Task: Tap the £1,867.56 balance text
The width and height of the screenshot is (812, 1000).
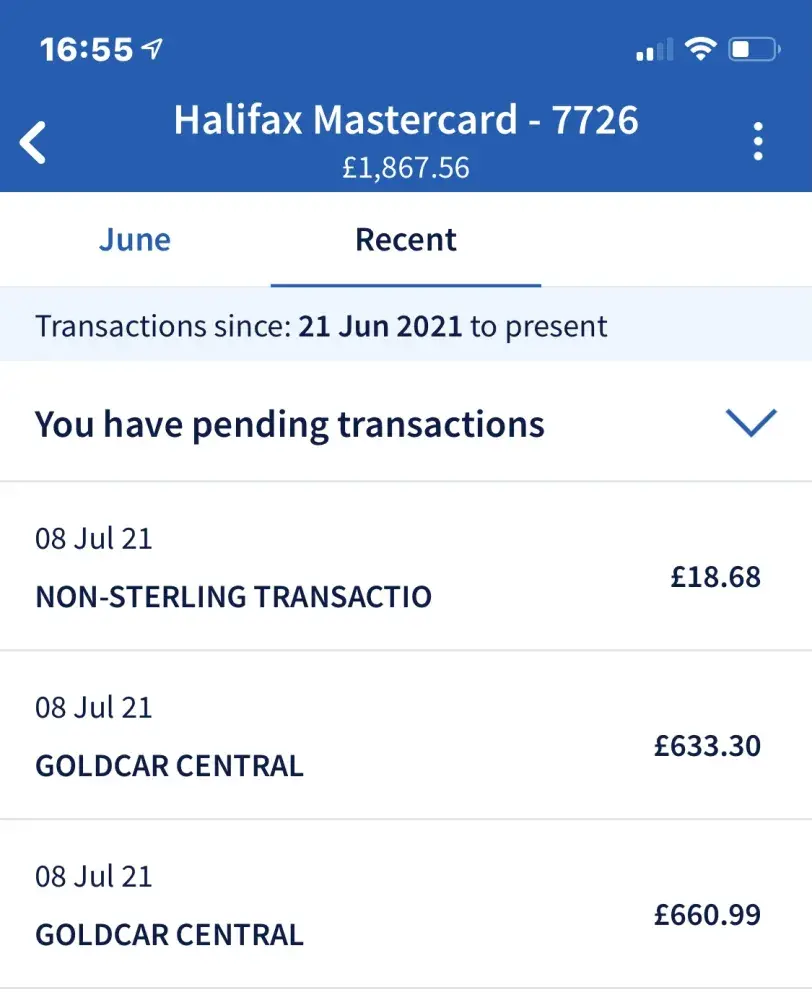Action: pyautogui.click(x=406, y=167)
